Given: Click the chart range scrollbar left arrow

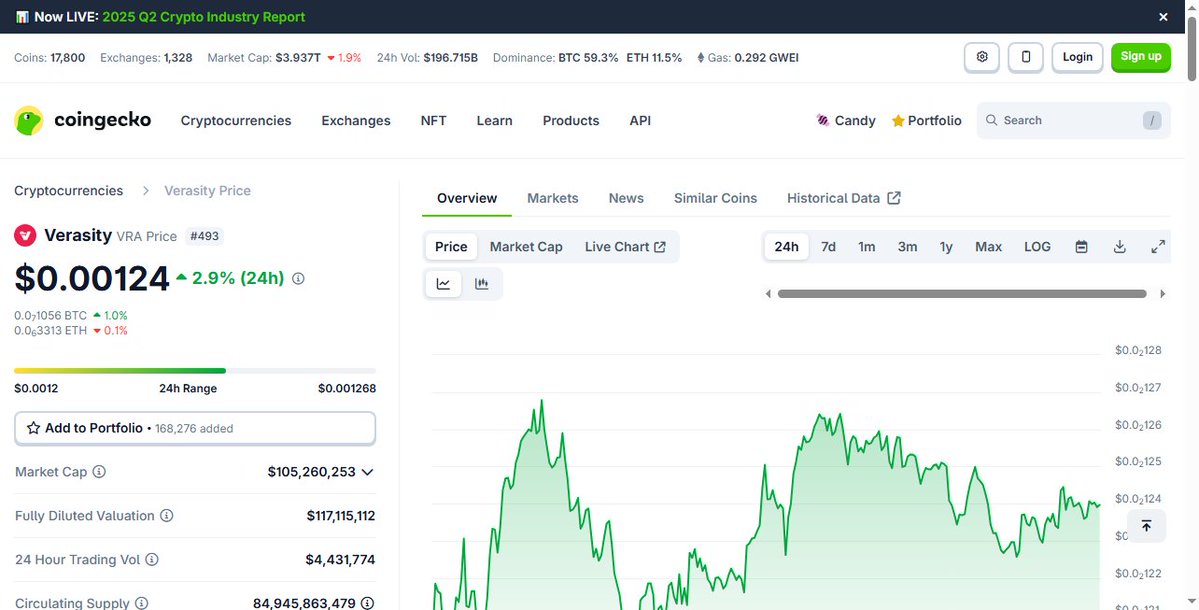Looking at the screenshot, I should [x=768, y=294].
